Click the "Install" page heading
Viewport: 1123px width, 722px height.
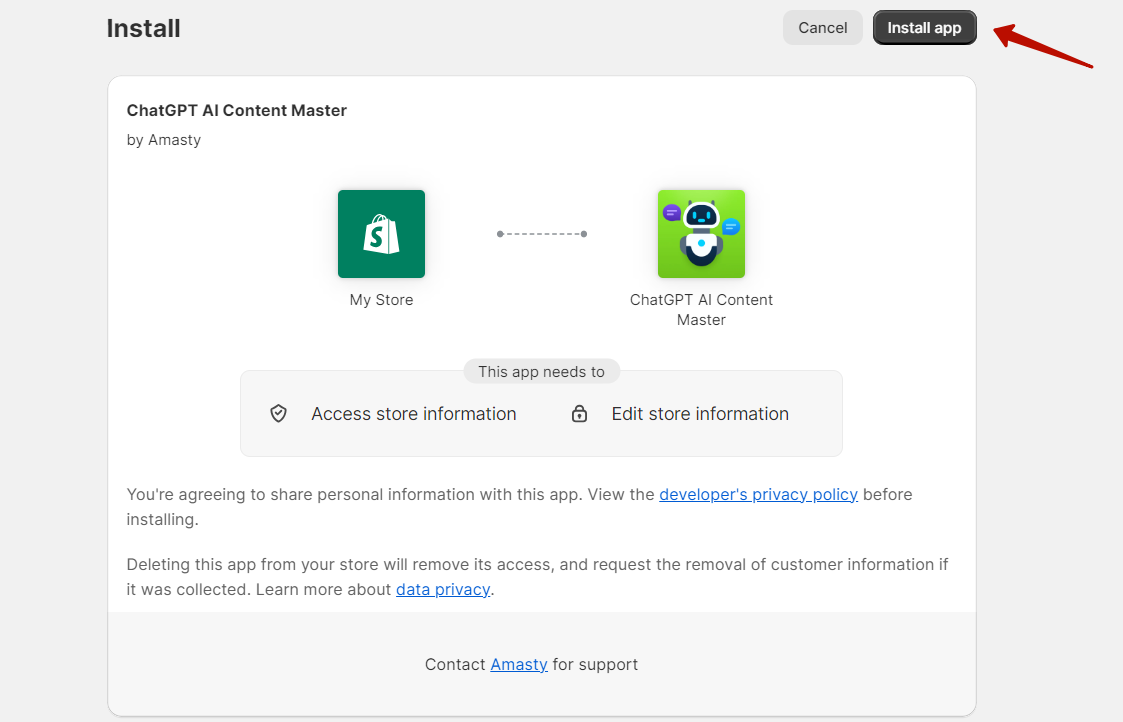(143, 29)
